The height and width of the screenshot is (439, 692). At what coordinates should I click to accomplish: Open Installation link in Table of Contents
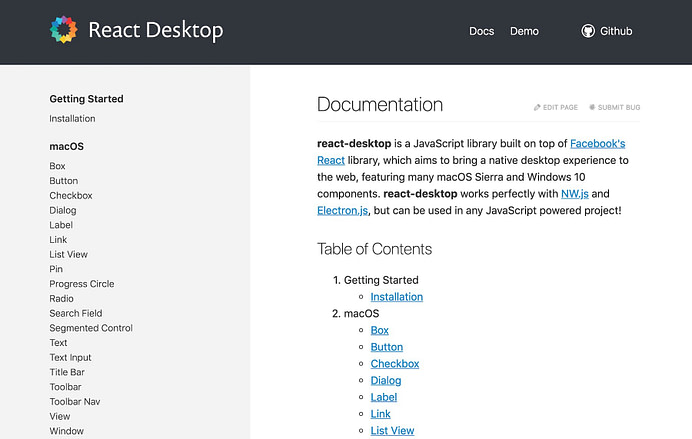click(397, 297)
